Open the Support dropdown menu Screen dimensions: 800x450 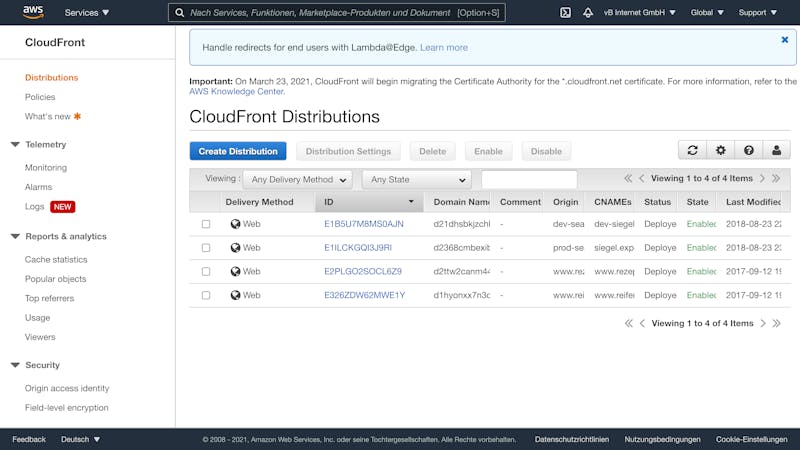(x=758, y=12)
